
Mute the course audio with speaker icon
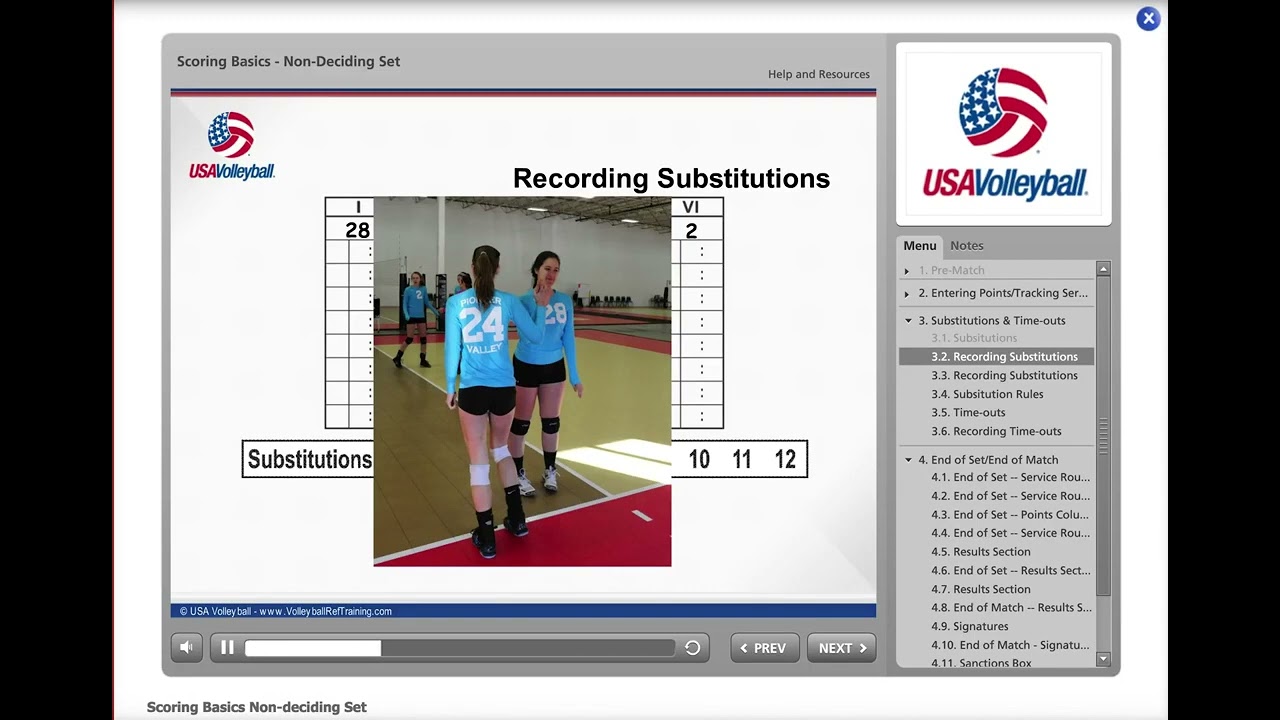pyautogui.click(x=186, y=648)
